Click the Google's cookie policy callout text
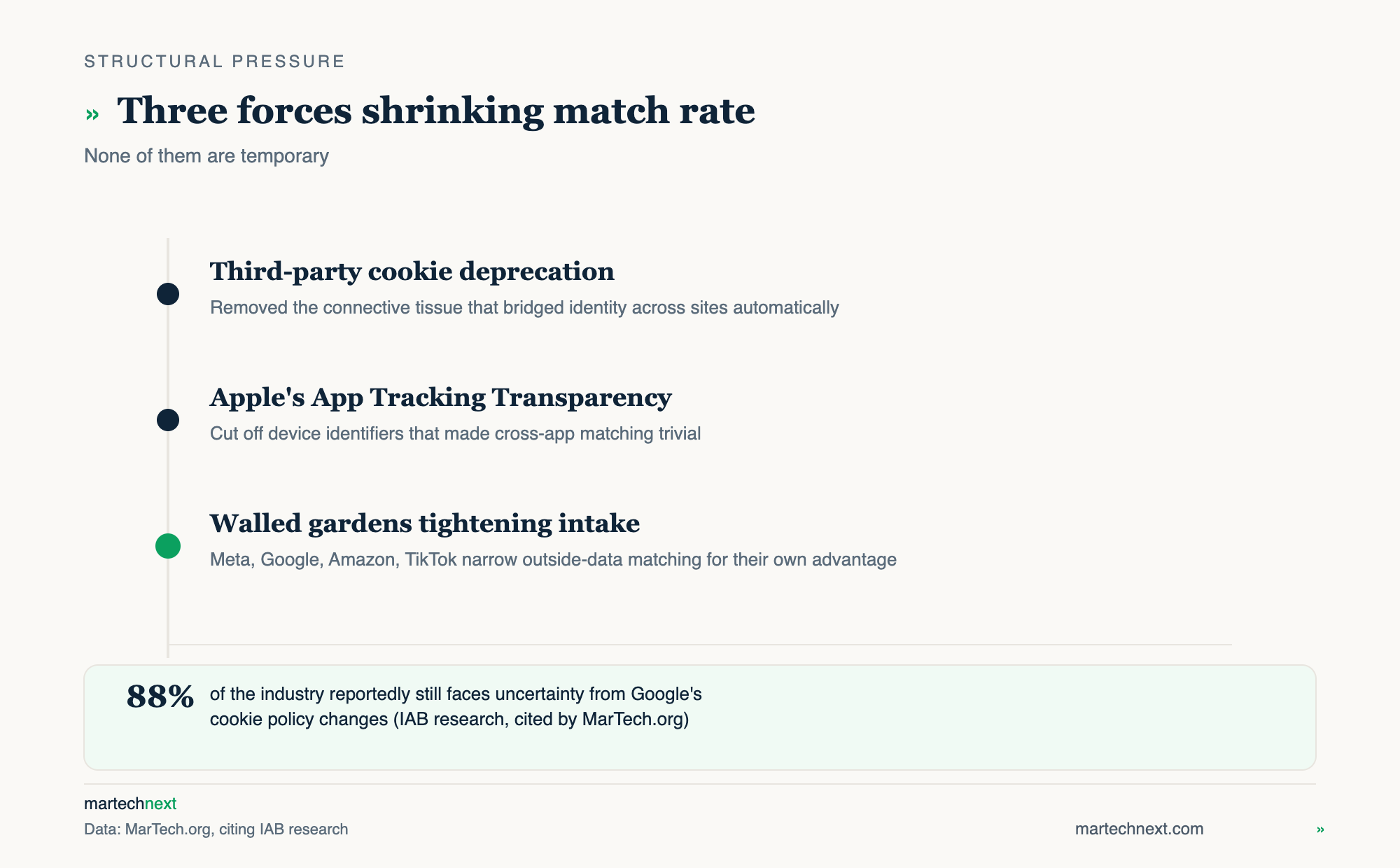The width and height of the screenshot is (1400, 868). (x=456, y=706)
